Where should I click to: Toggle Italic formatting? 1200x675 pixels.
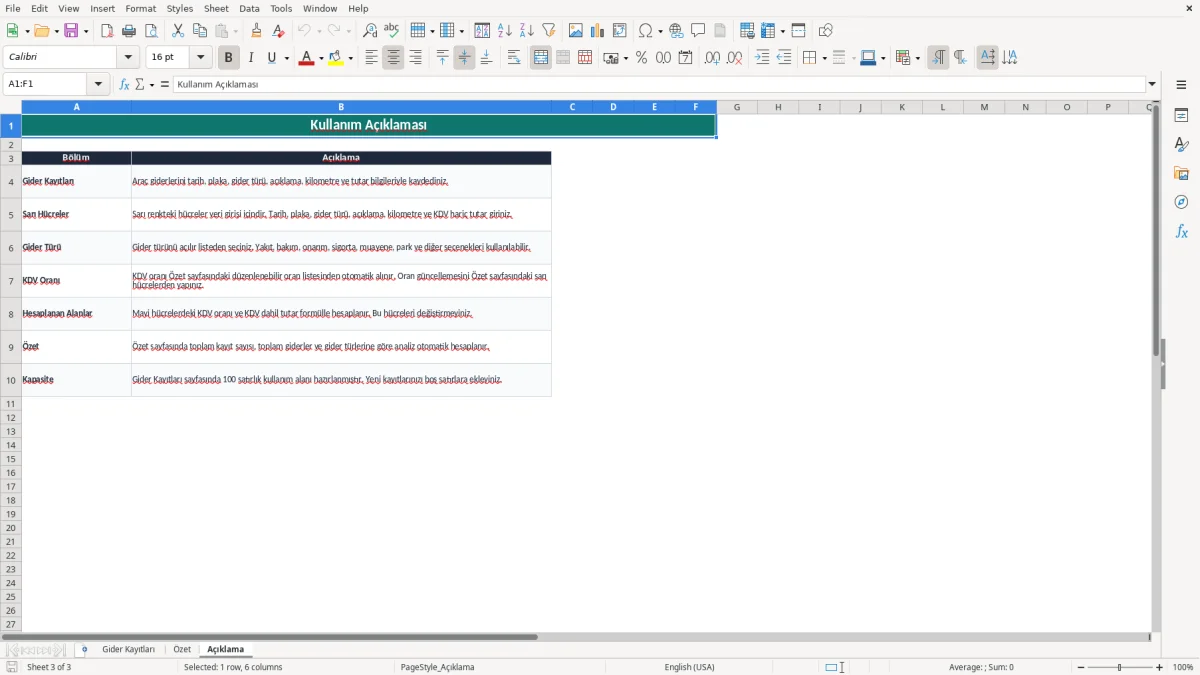[251, 58]
